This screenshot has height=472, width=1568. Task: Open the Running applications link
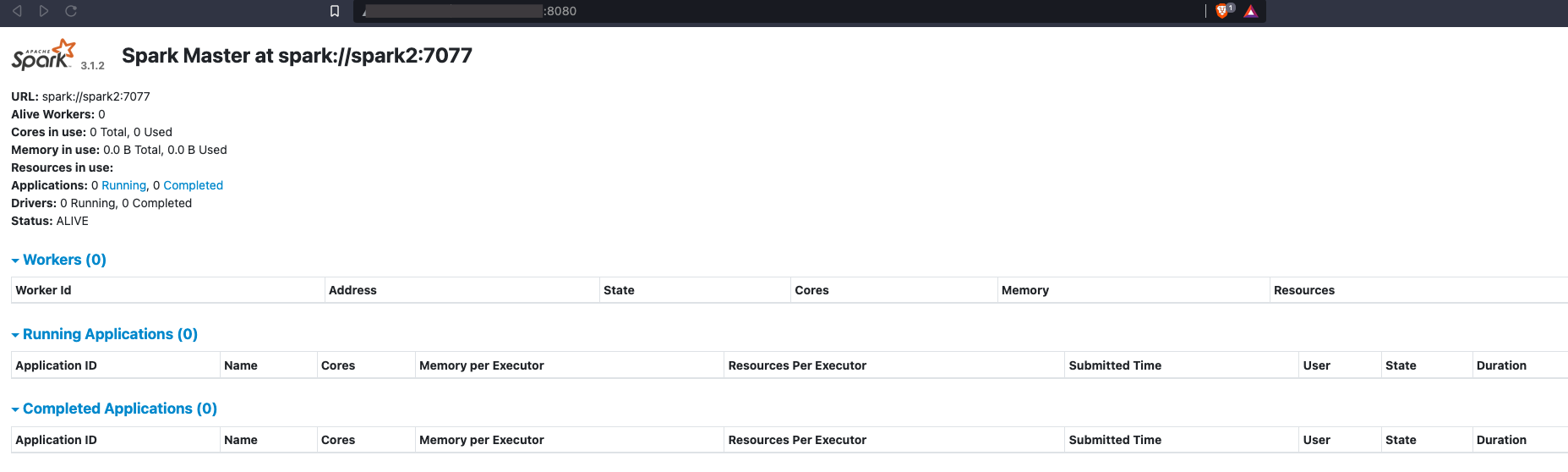point(124,185)
